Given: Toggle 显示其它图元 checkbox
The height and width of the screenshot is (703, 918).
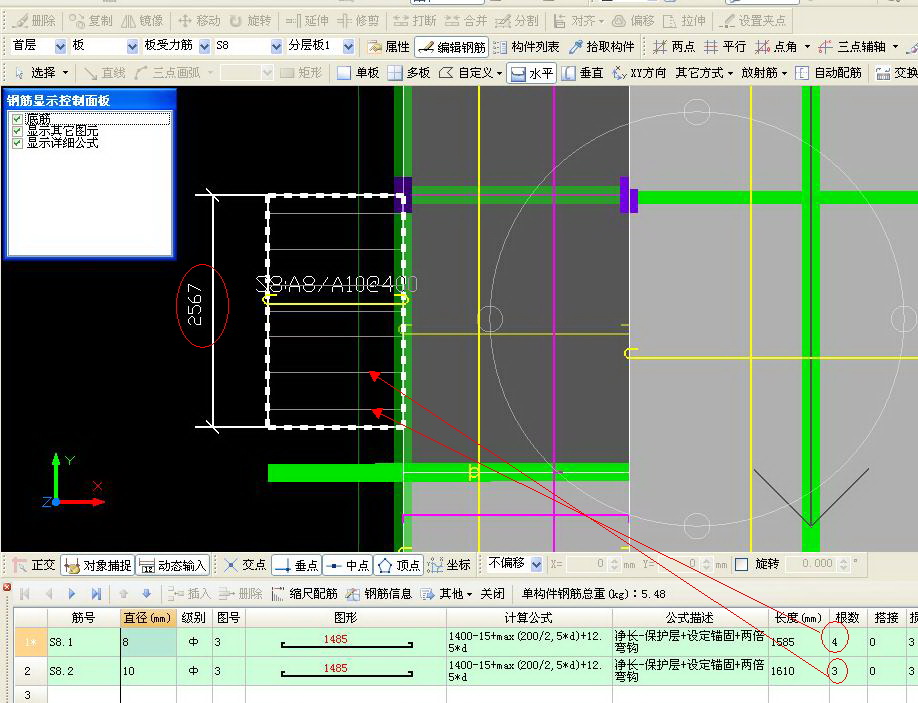Looking at the screenshot, I should 17,131.
